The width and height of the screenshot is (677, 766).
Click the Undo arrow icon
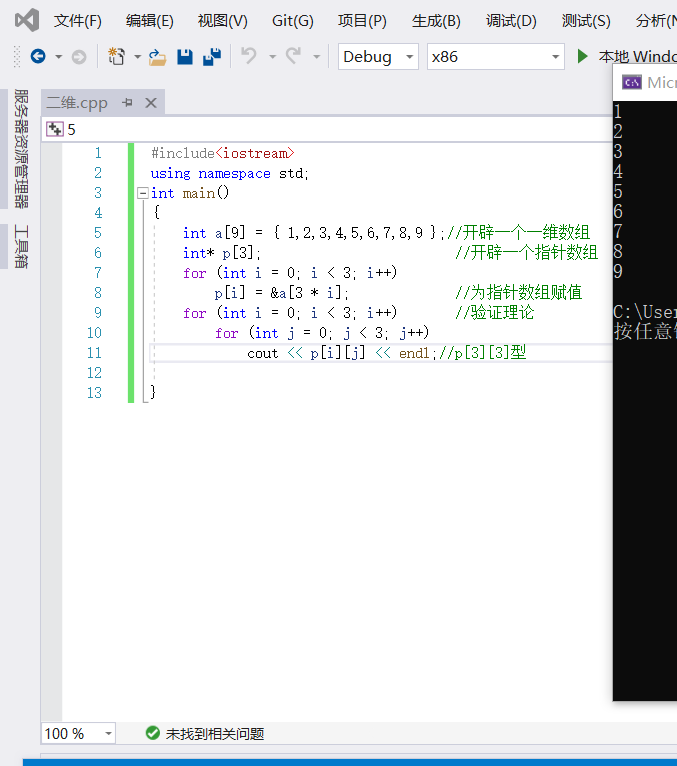tap(249, 56)
